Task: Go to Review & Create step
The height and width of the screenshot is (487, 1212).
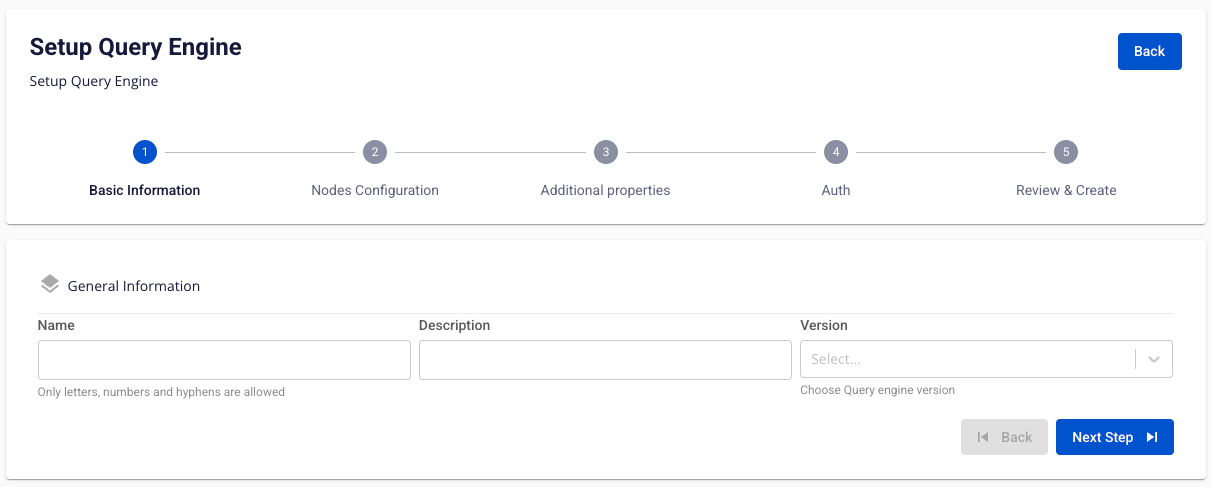Action: tap(1066, 190)
